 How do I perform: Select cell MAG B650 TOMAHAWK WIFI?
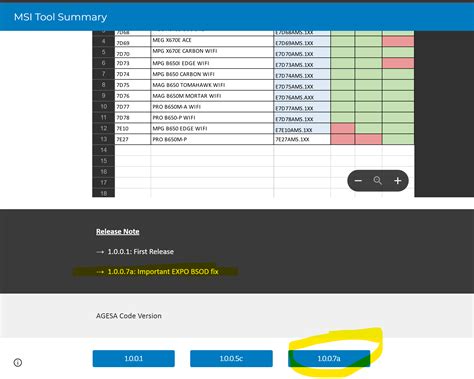212,85
